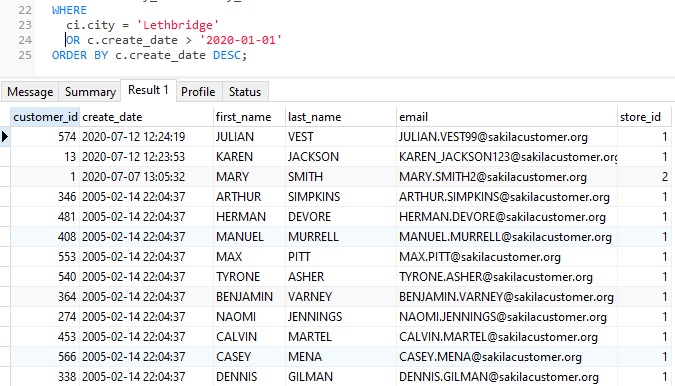The height and width of the screenshot is (386, 675).
Task: Click the '2020-01-01' date literal in query
Action: click(241, 40)
